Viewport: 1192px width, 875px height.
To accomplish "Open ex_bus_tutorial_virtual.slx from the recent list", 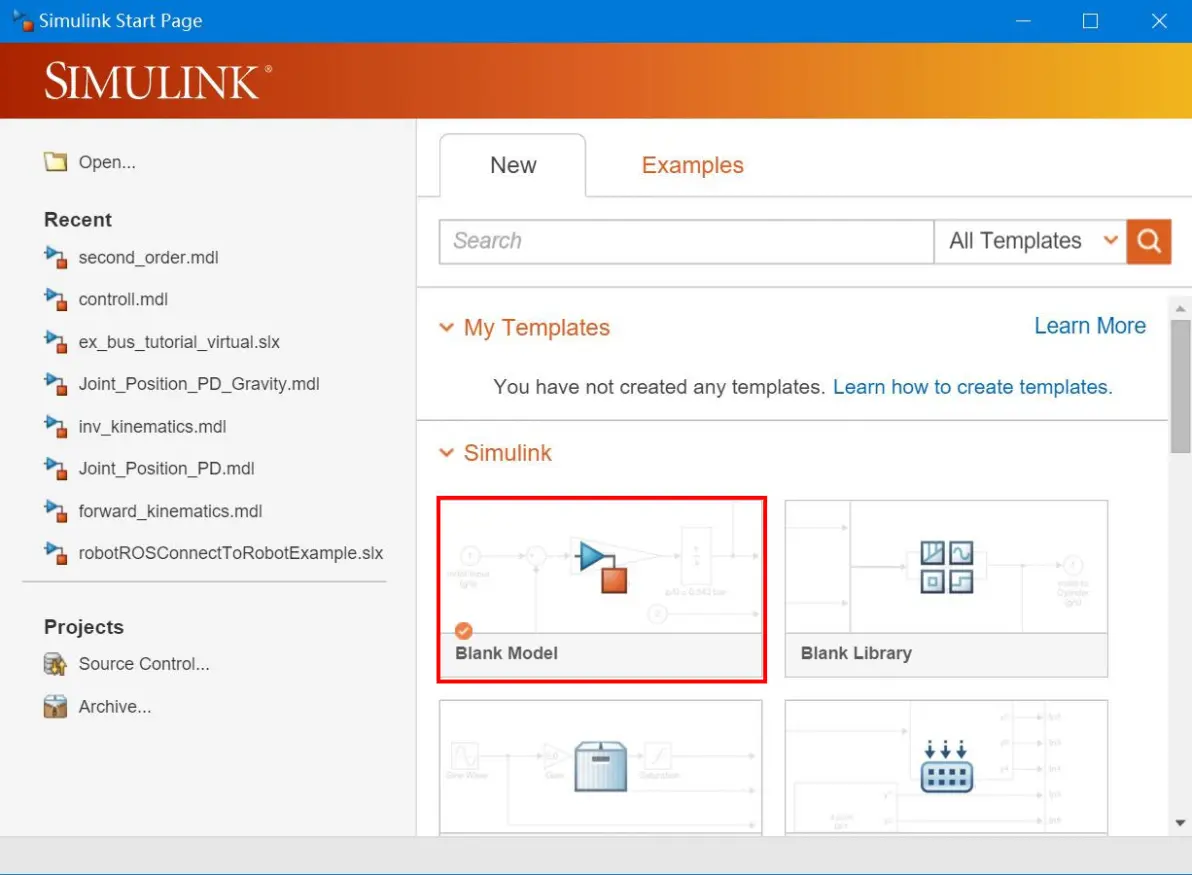I will pos(179,342).
